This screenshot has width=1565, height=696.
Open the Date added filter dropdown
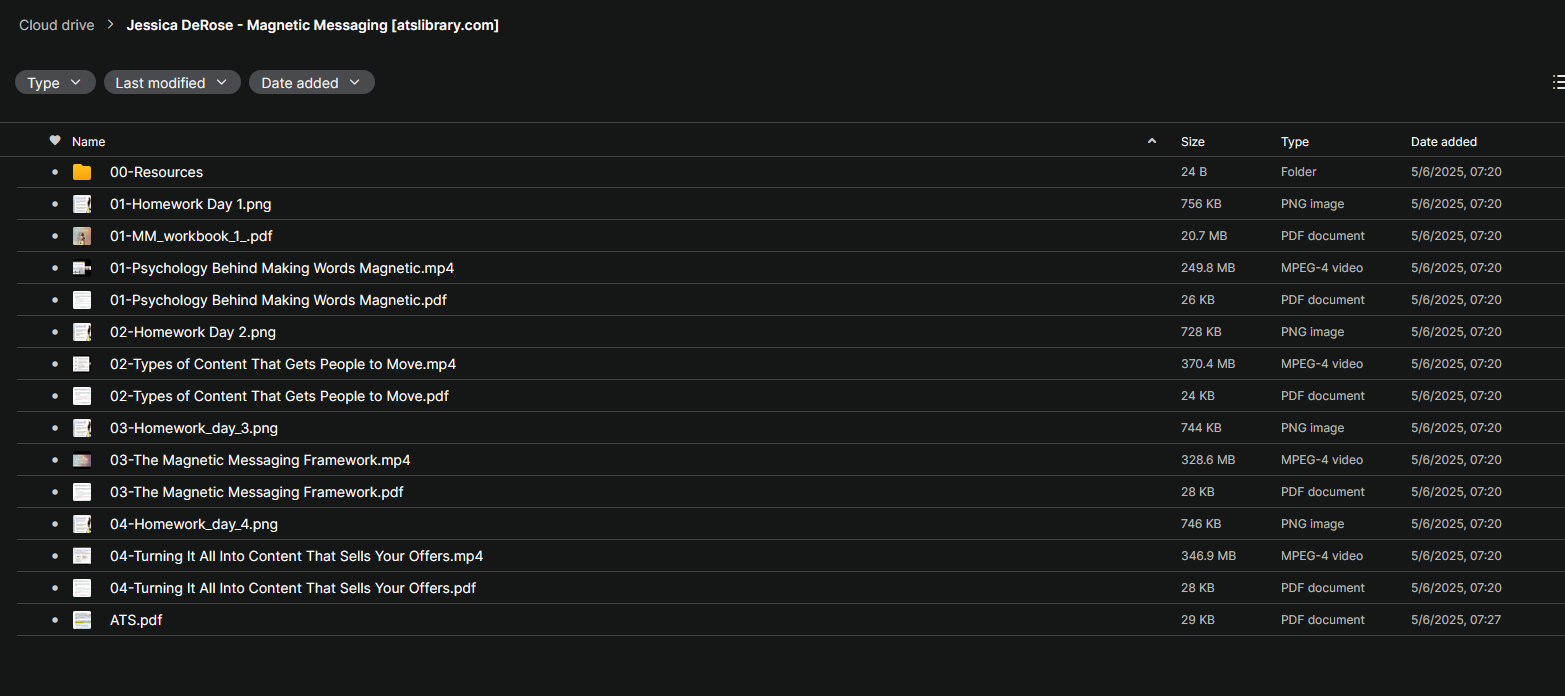[312, 82]
